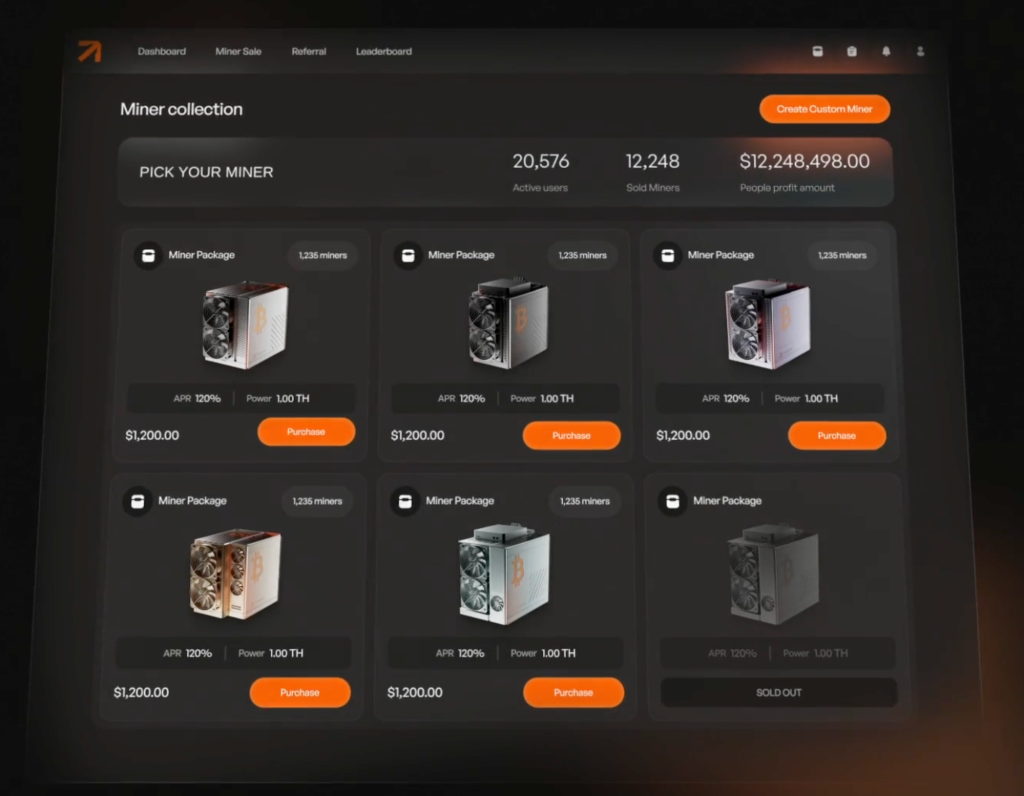Click the package icon on the bottom-left miner card
This screenshot has width=1024, height=796.
137,501
